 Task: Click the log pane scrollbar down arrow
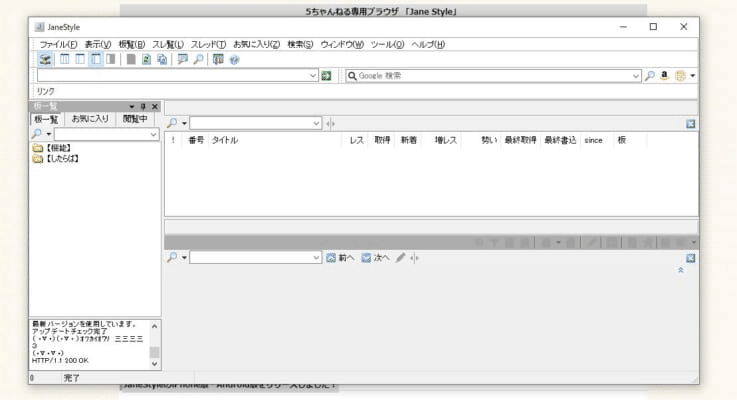point(155,364)
